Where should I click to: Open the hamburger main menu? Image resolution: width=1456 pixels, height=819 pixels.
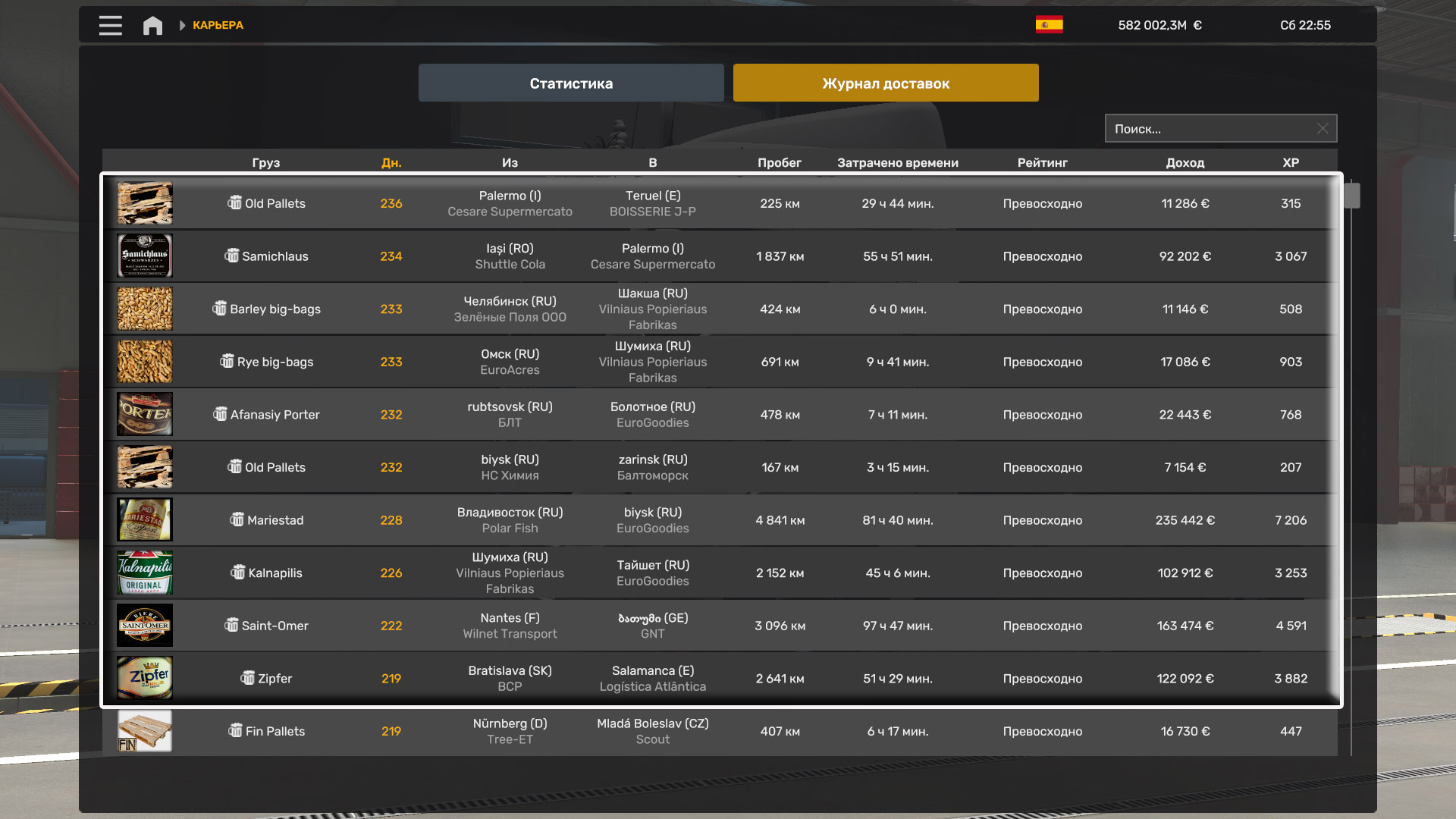pyautogui.click(x=110, y=25)
